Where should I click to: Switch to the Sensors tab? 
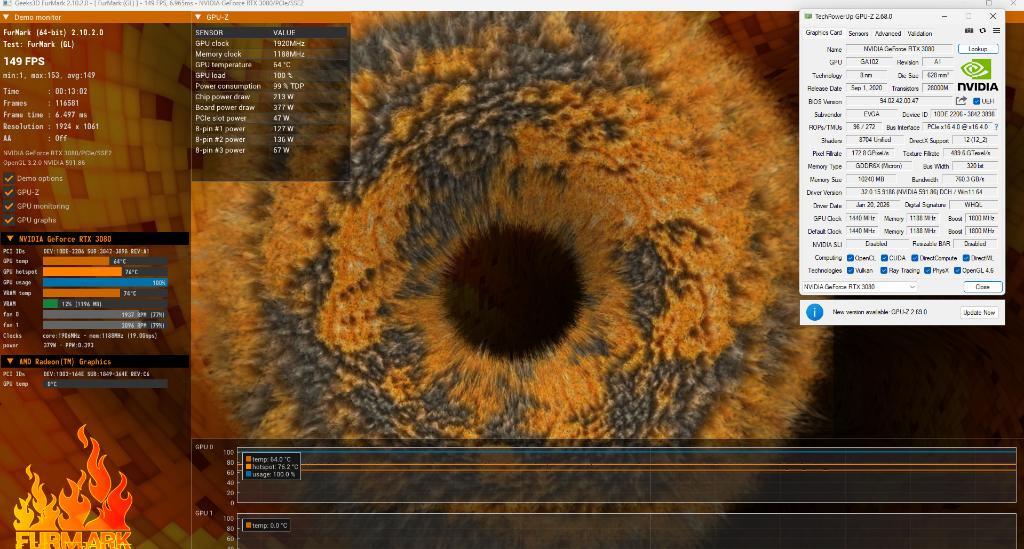(858, 33)
